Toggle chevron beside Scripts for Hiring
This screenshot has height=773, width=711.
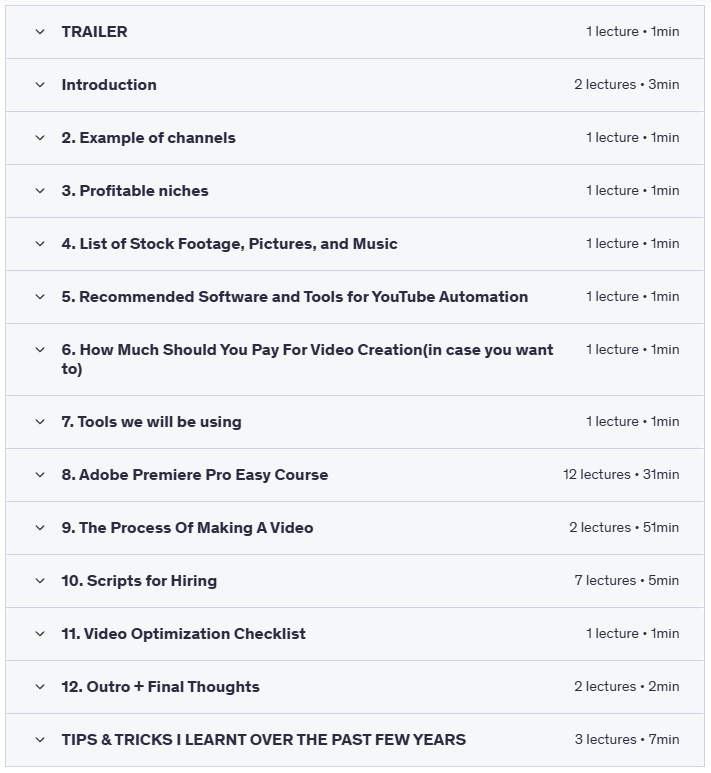(40, 581)
